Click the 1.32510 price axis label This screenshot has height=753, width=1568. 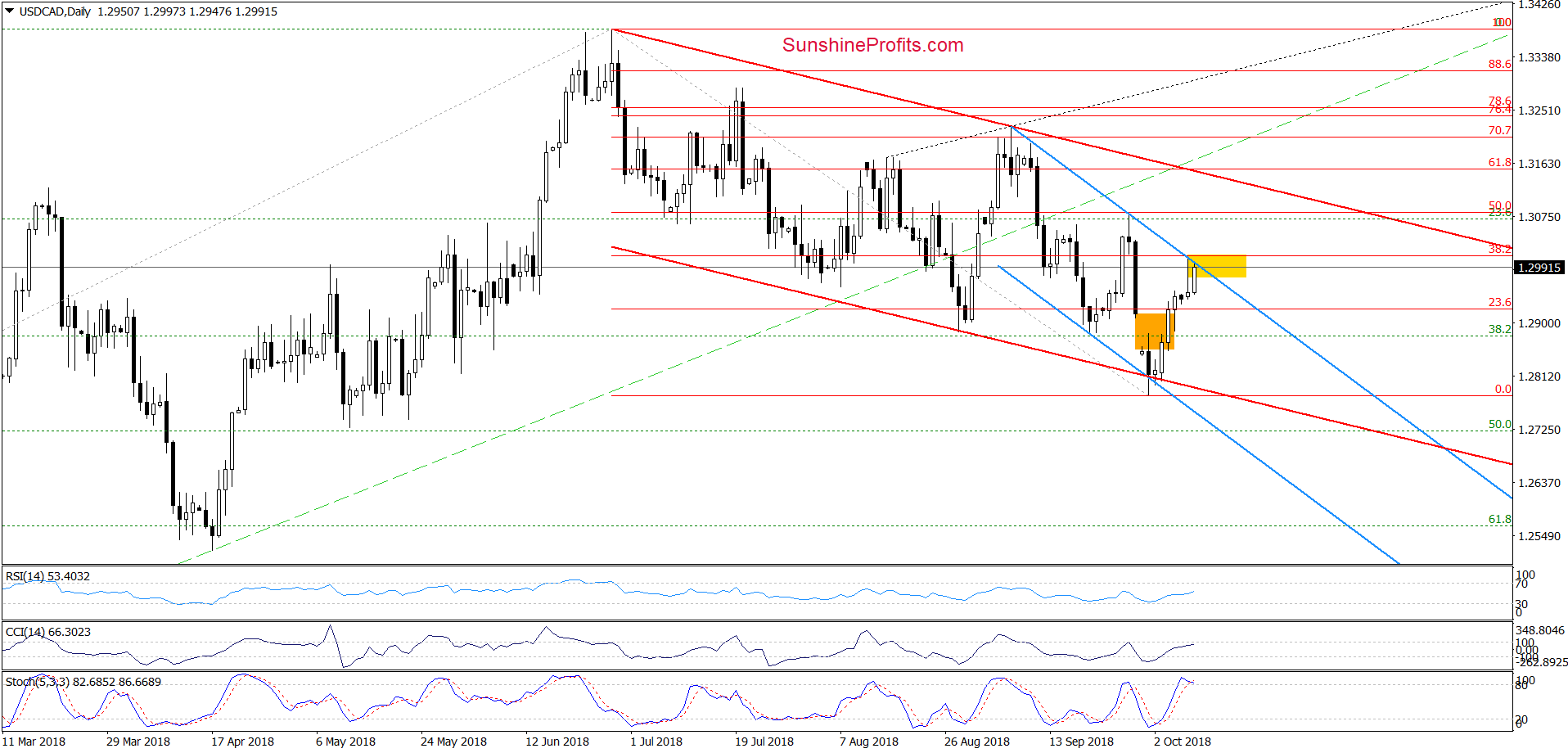click(x=1539, y=110)
